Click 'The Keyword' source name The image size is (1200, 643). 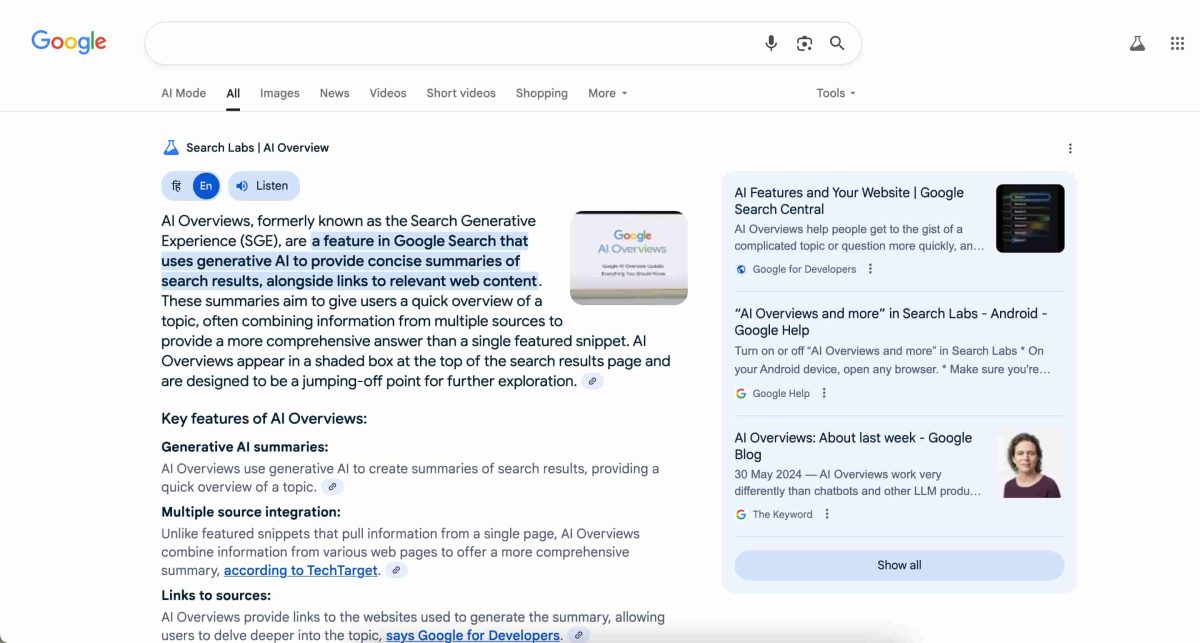pyautogui.click(x=782, y=515)
